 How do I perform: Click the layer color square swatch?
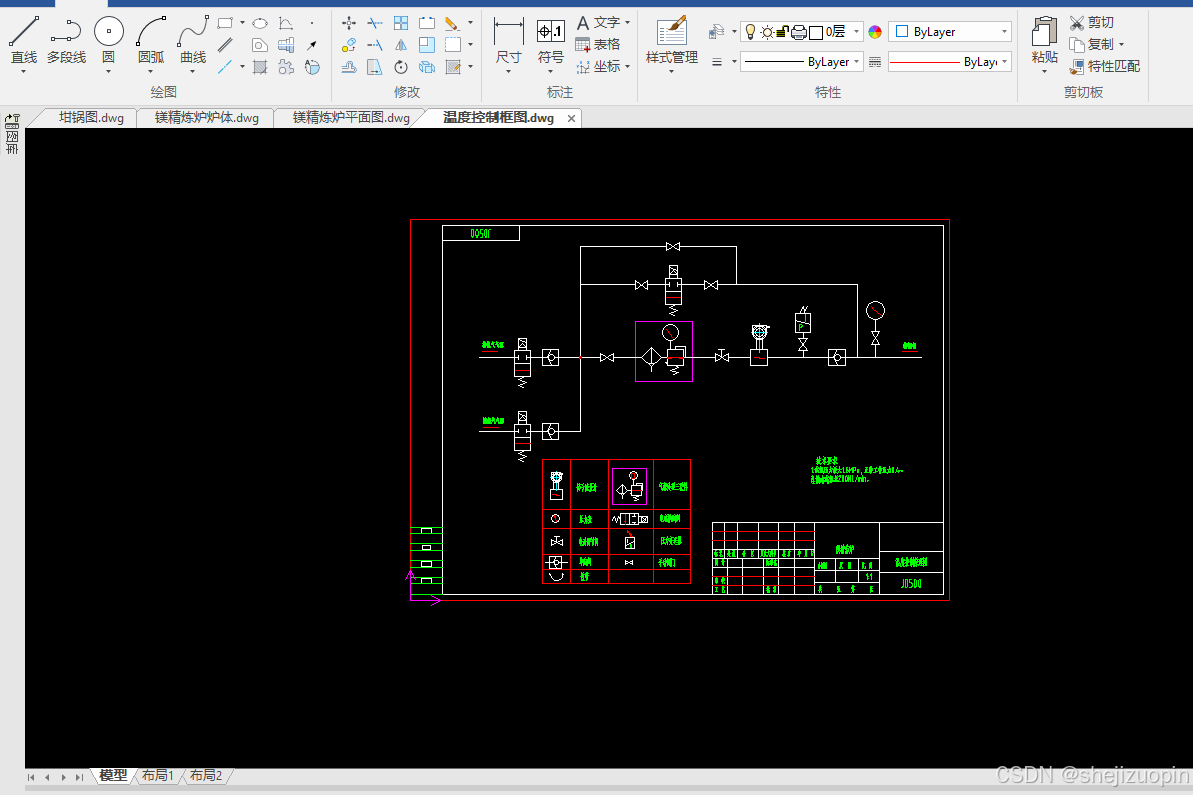pyautogui.click(x=816, y=32)
